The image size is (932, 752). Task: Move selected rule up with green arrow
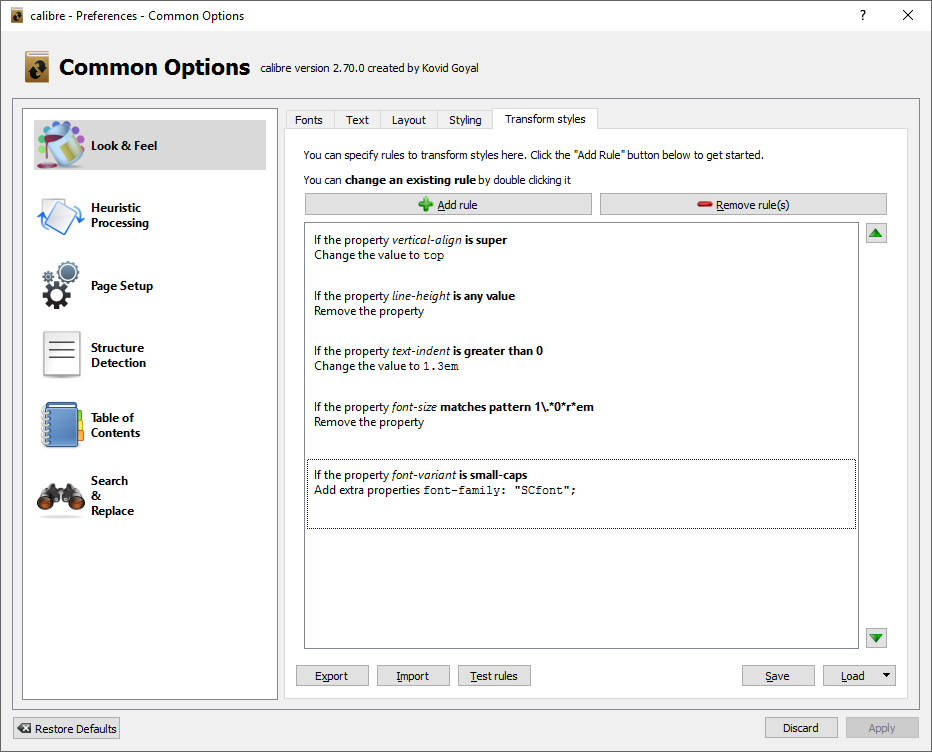[x=876, y=234]
